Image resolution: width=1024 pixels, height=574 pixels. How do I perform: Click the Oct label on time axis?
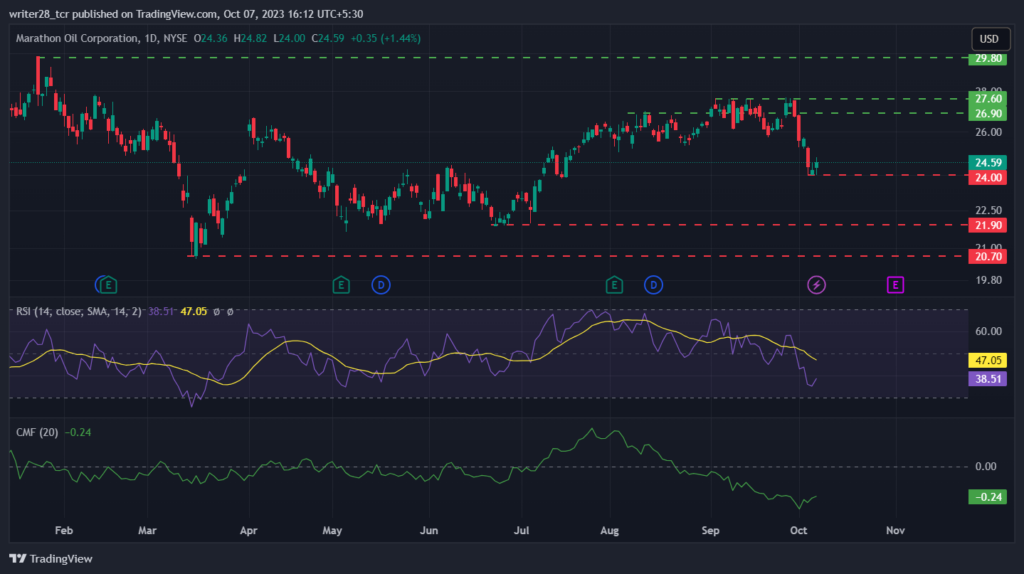[x=798, y=530]
